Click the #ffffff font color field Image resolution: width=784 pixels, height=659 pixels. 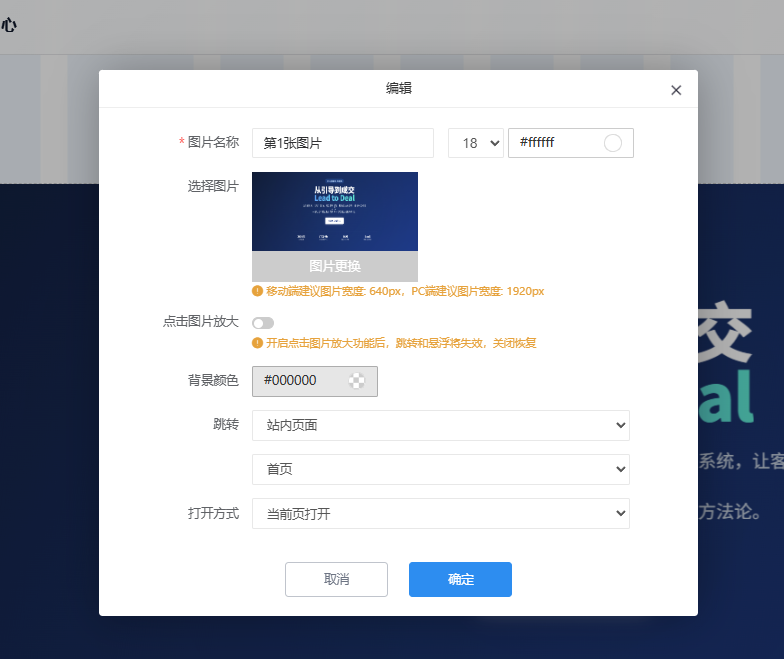coord(570,143)
